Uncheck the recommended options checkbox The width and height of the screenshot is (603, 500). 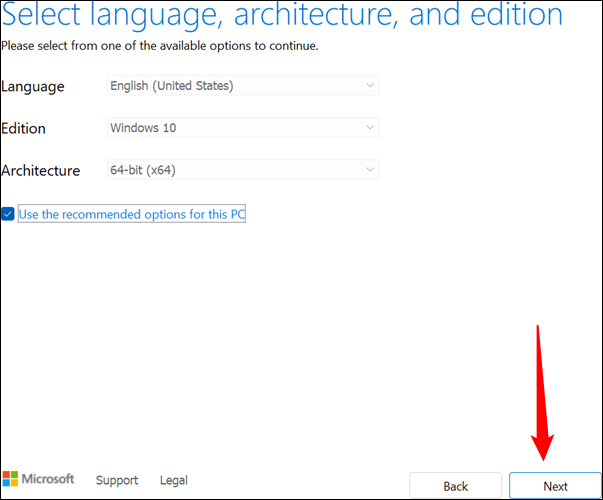pos(8,214)
